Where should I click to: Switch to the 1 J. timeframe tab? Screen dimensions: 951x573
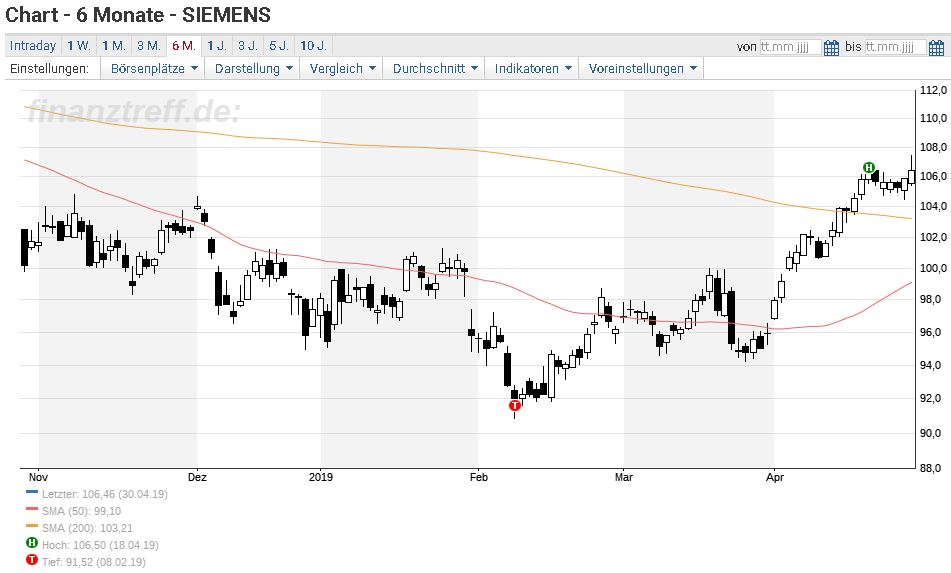217,45
